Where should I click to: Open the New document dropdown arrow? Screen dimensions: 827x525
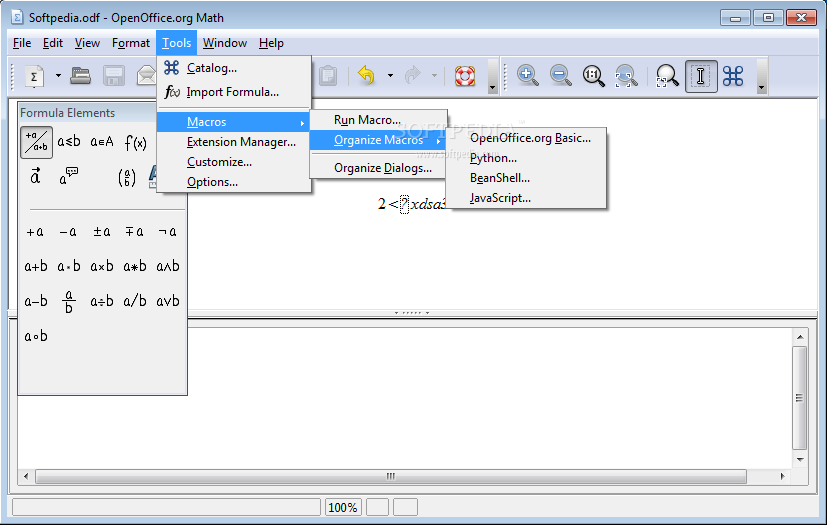[58, 76]
